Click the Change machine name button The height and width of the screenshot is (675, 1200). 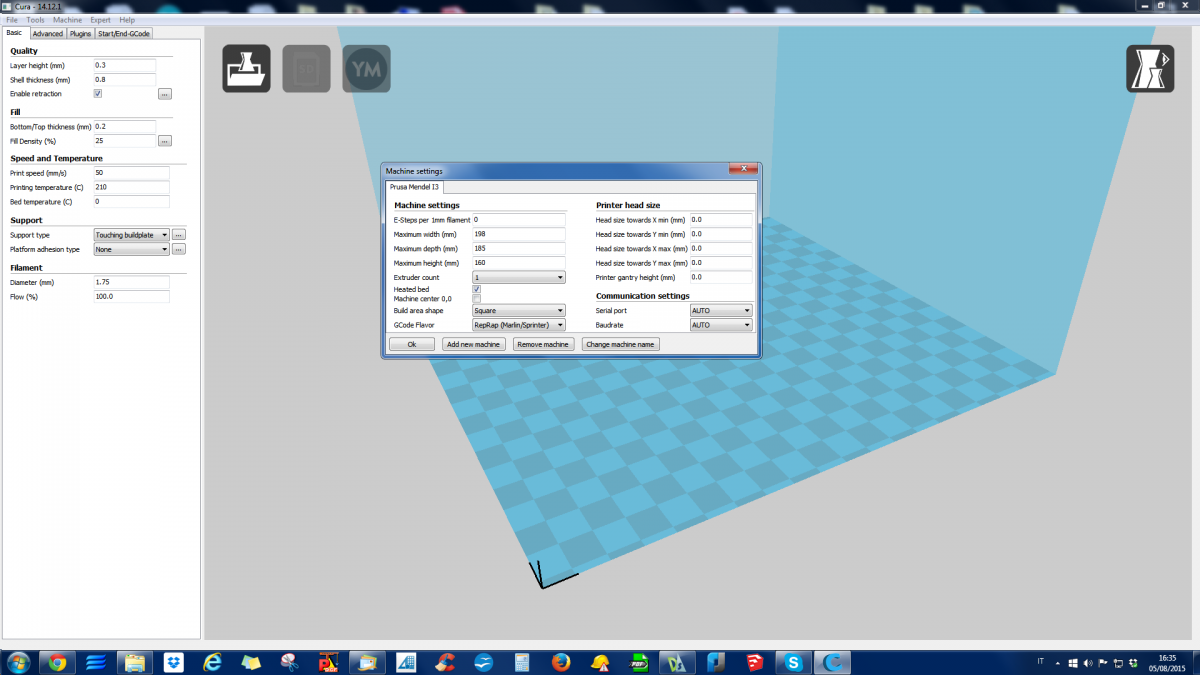point(620,344)
